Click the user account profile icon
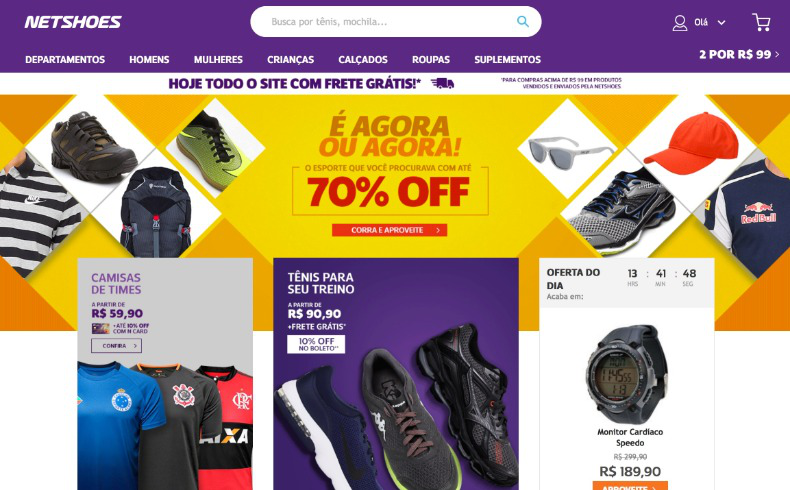790x490 pixels. coord(680,23)
